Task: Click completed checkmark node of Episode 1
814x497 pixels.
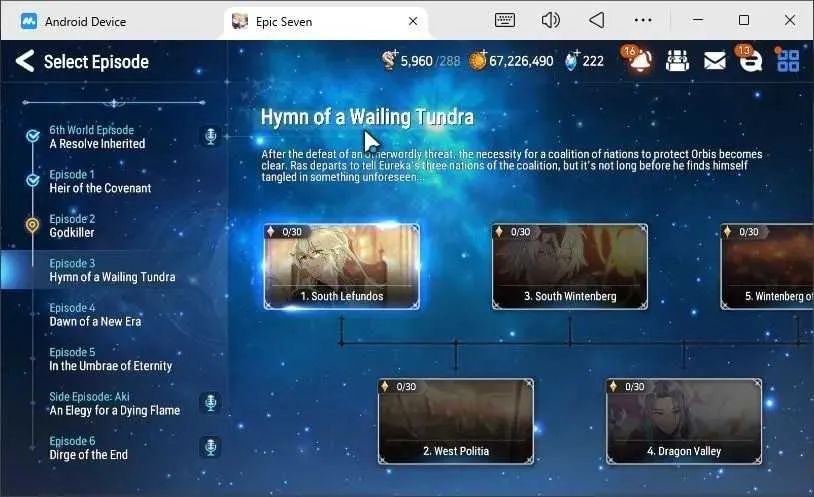Action: tap(33, 180)
